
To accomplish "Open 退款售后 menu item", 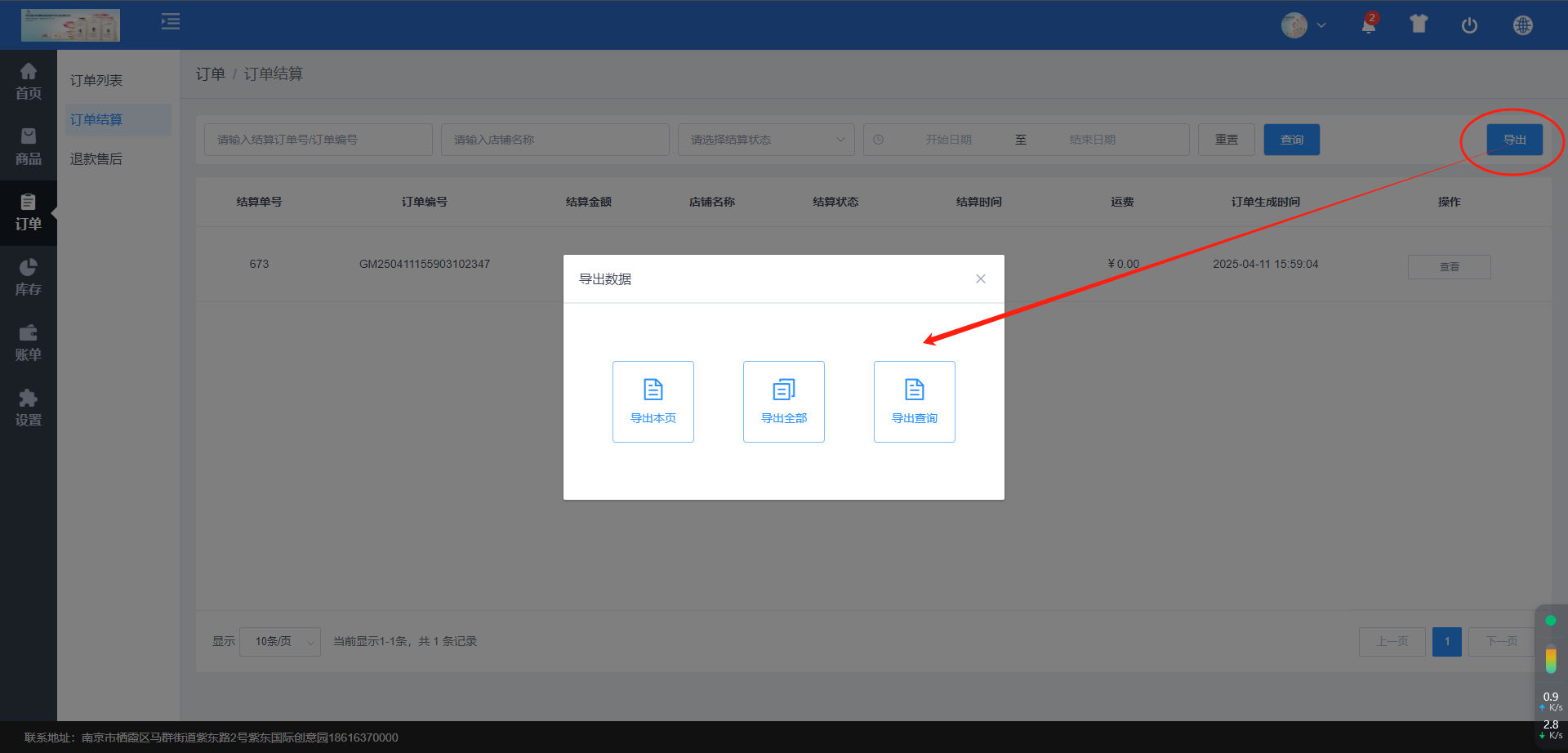I will [96, 158].
